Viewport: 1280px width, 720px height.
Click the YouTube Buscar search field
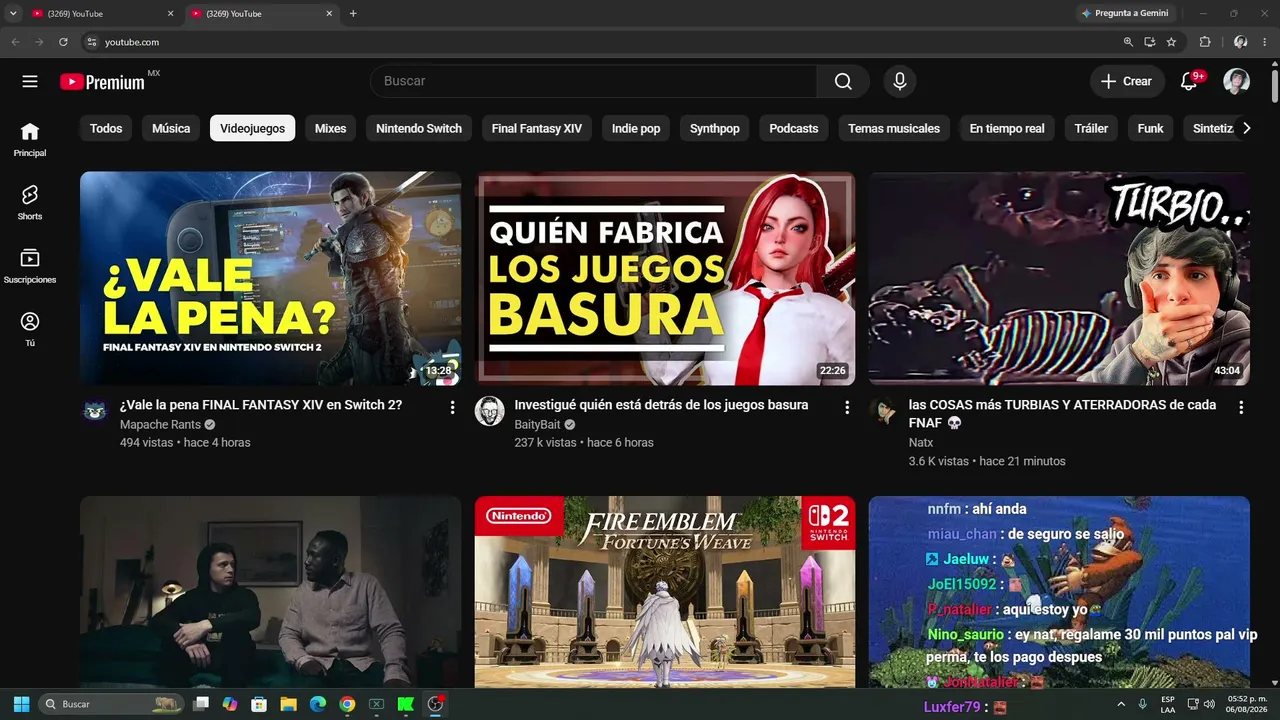tap(593, 81)
